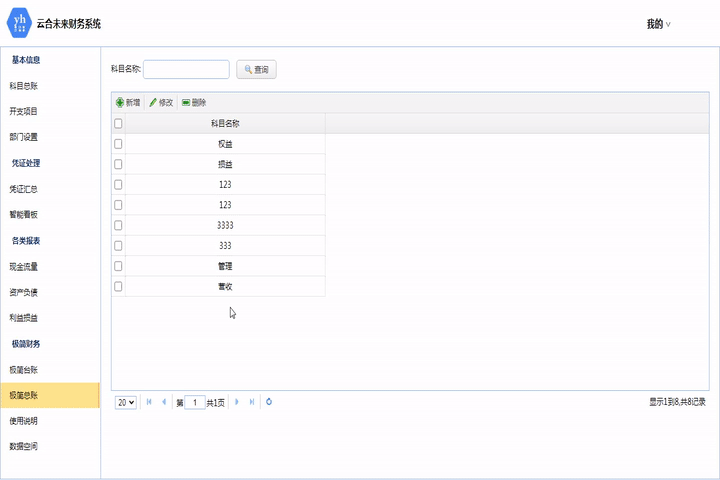Expand the 我的 user menu
The height and width of the screenshot is (480, 720).
(x=658, y=24)
